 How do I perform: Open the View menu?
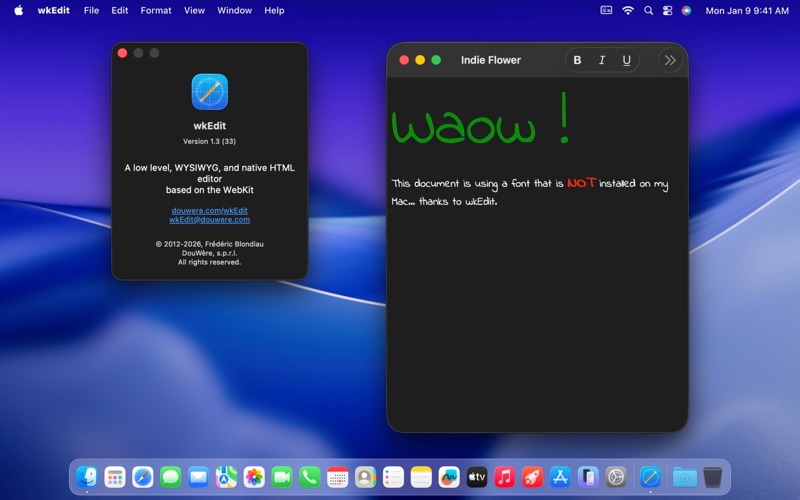point(194,10)
